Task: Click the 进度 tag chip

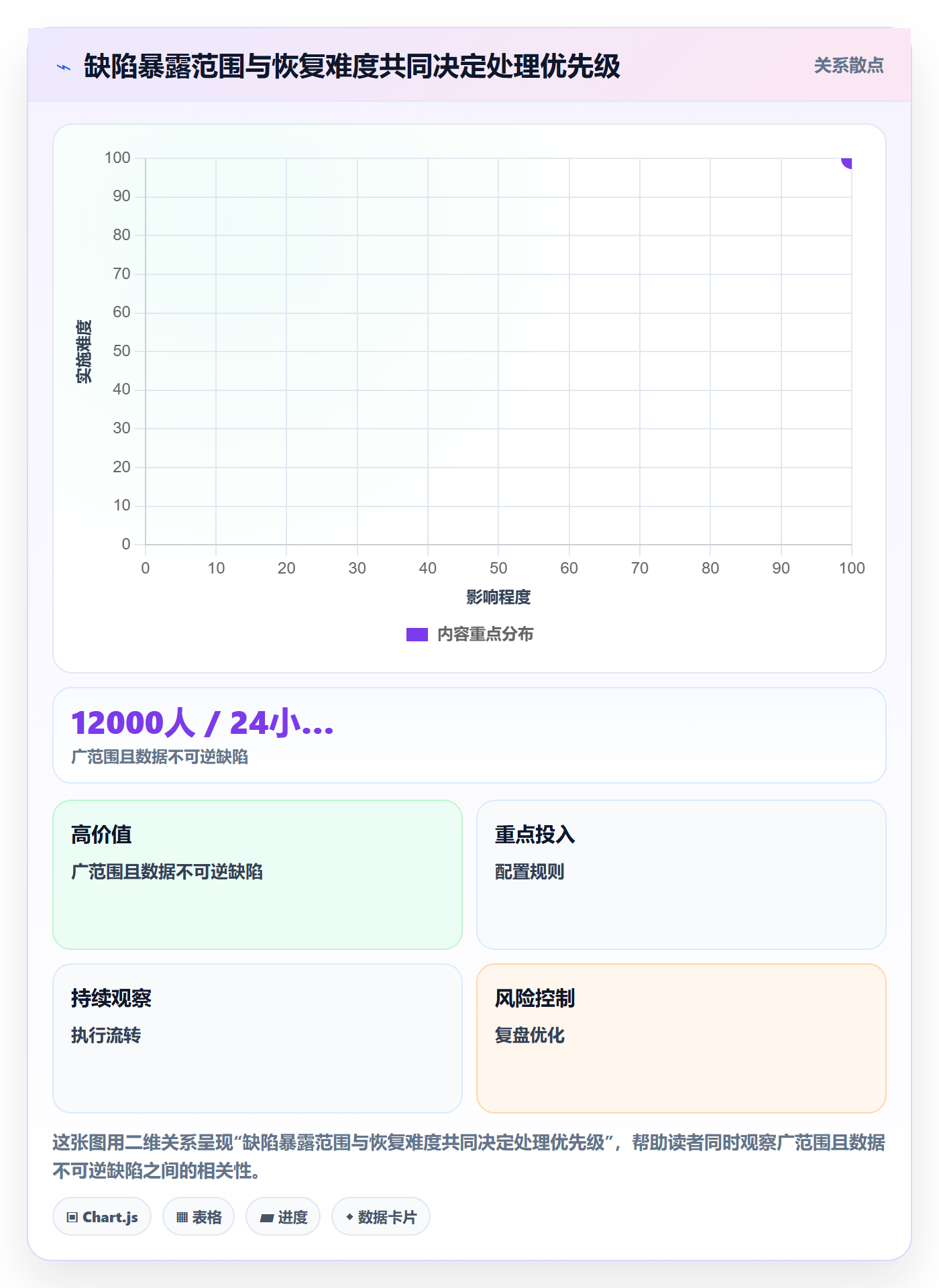Action: pyautogui.click(x=283, y=1217)
